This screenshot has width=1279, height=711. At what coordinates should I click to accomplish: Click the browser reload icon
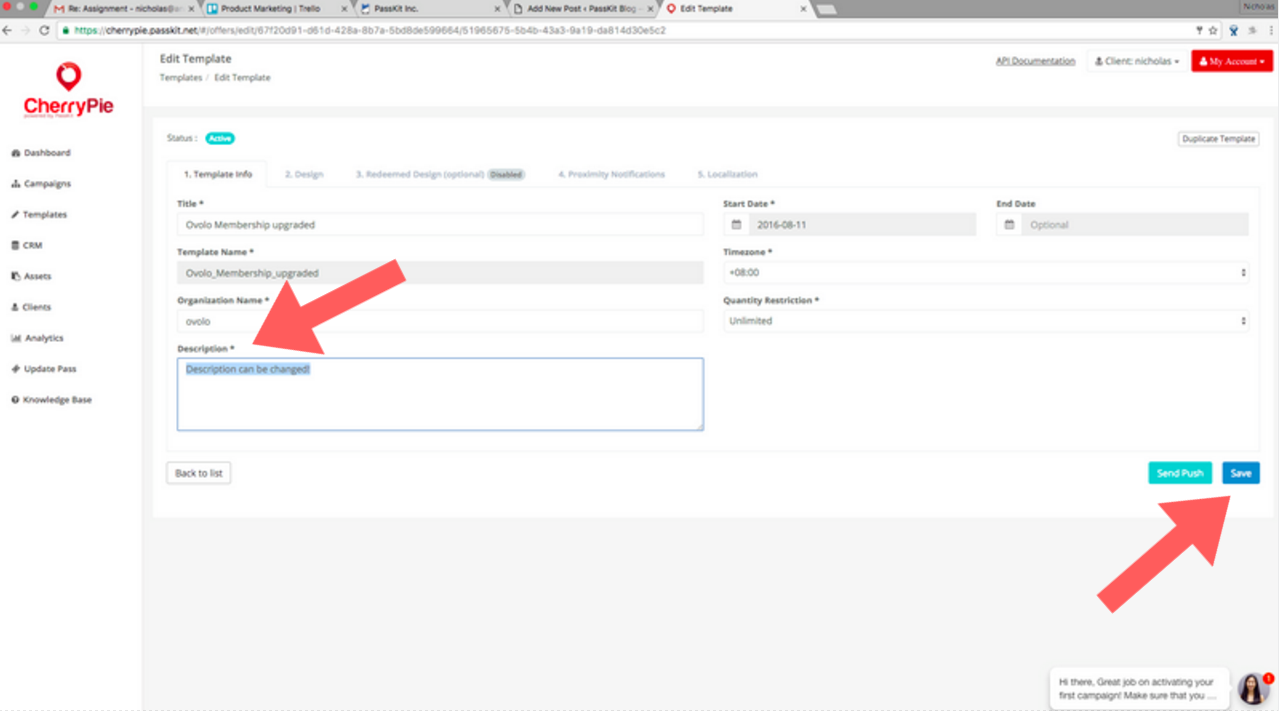coord(44,30)
